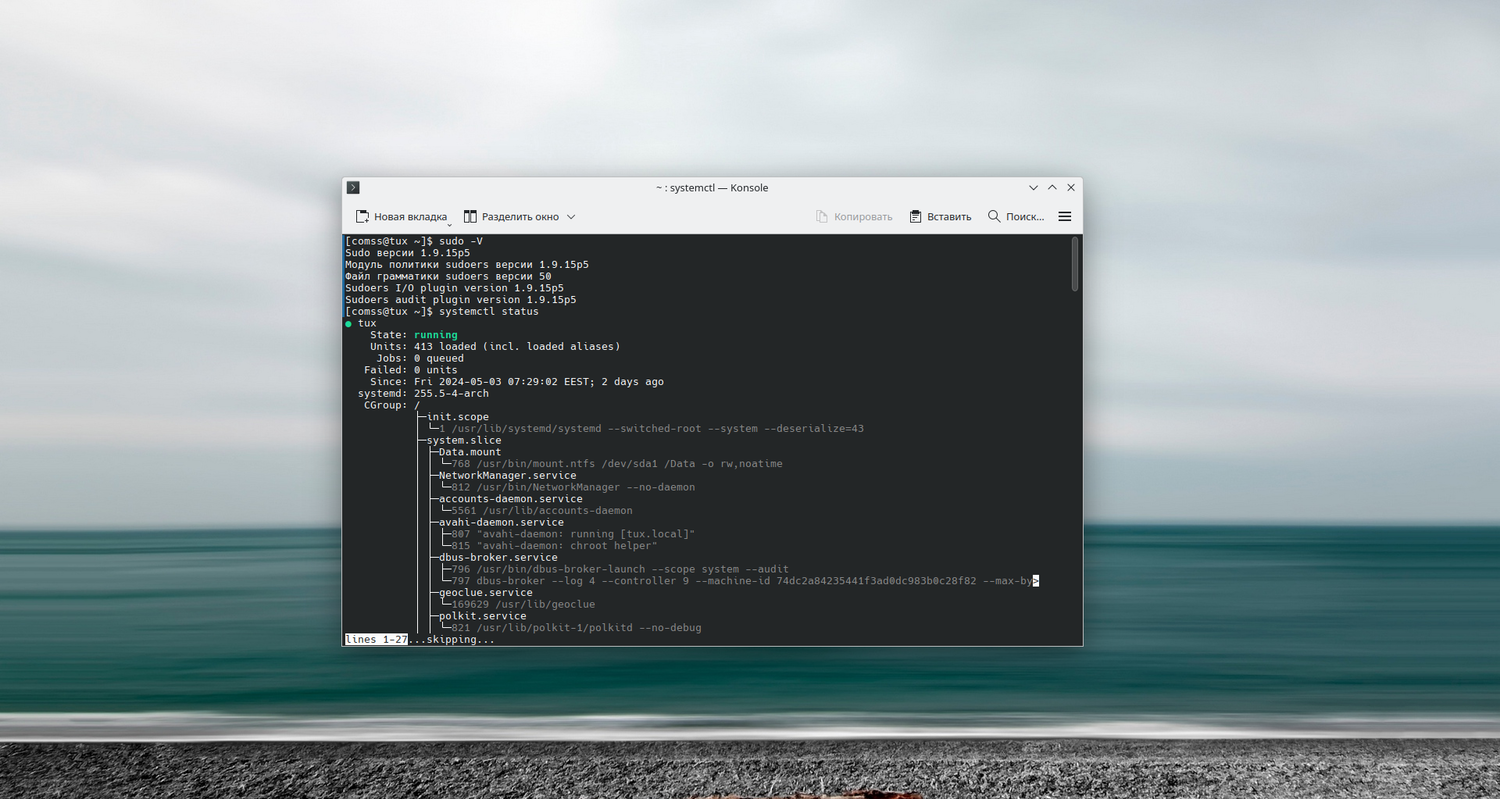Click the Konsole terminal icon in the title bar
The image size is (1500, 799).
pyautogui.click(x=353, y=187)
